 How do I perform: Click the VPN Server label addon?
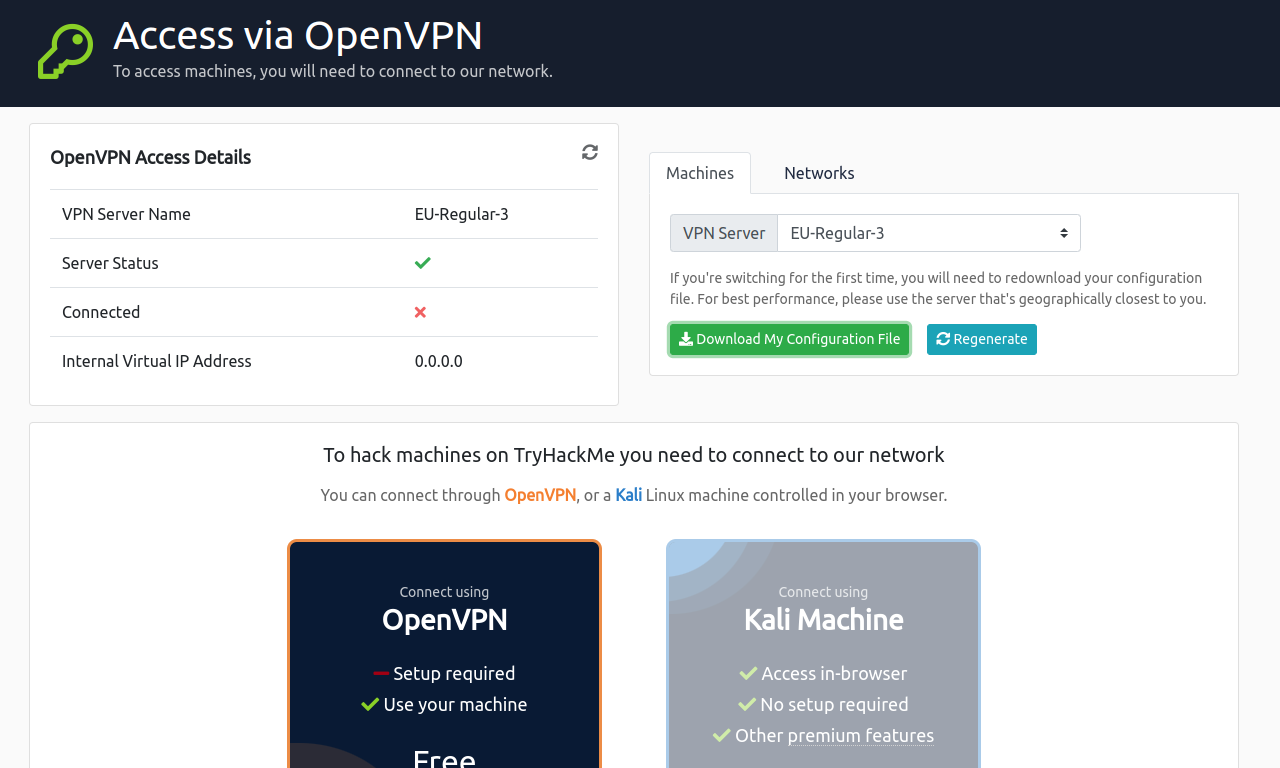tap(724, 233)
